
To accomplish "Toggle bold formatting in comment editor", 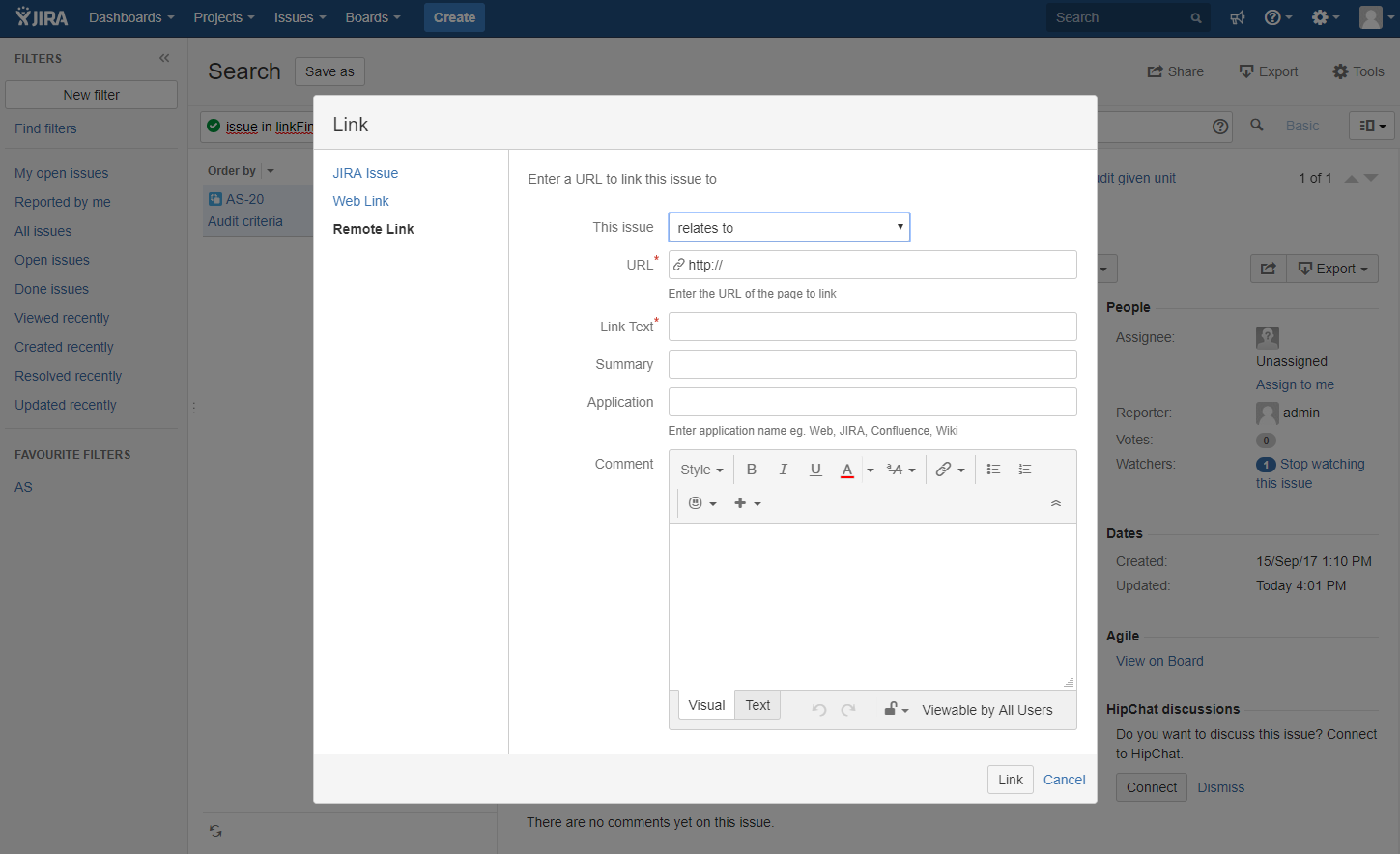I will pyautogui.click(x=751, y=470).
